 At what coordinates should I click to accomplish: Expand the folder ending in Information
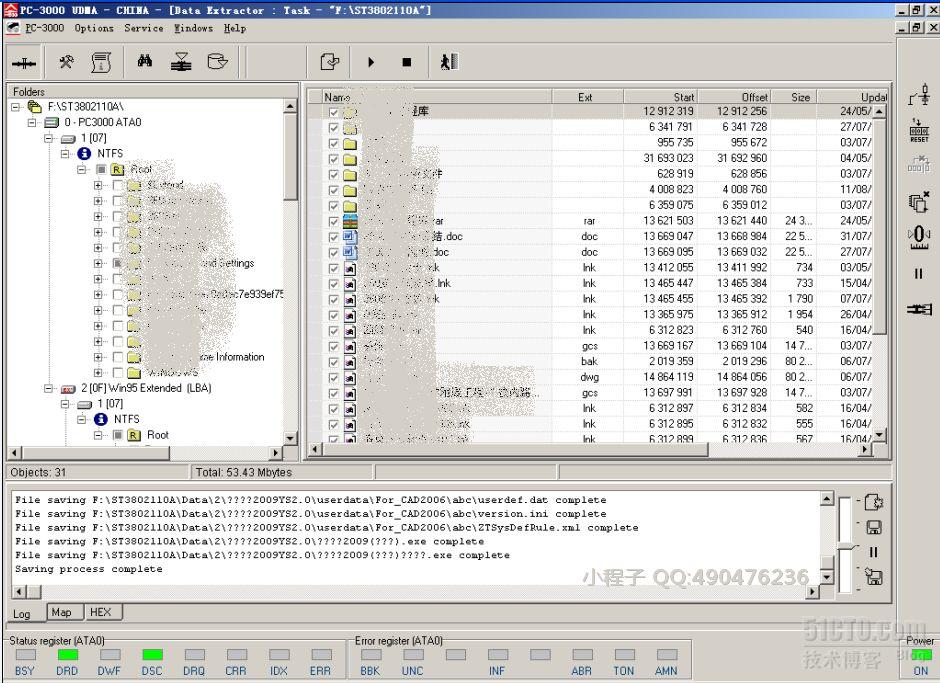98,357
